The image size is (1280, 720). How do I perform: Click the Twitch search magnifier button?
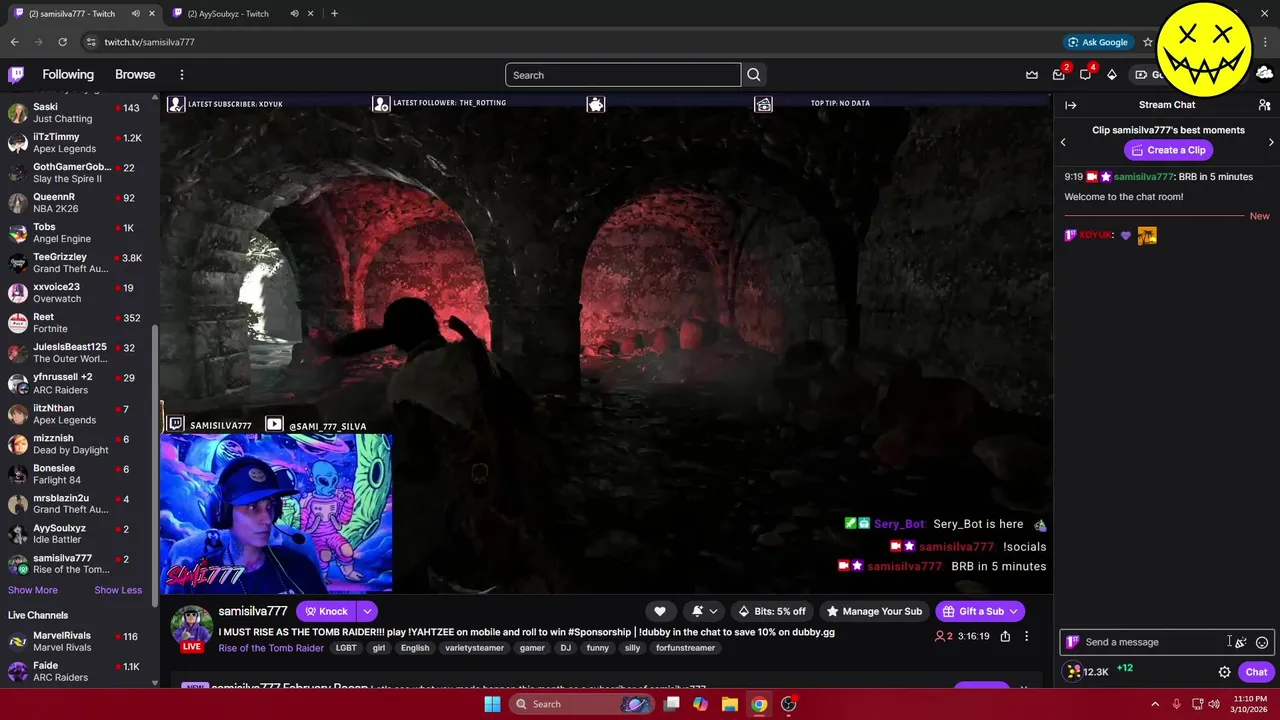tap(754, 75)
